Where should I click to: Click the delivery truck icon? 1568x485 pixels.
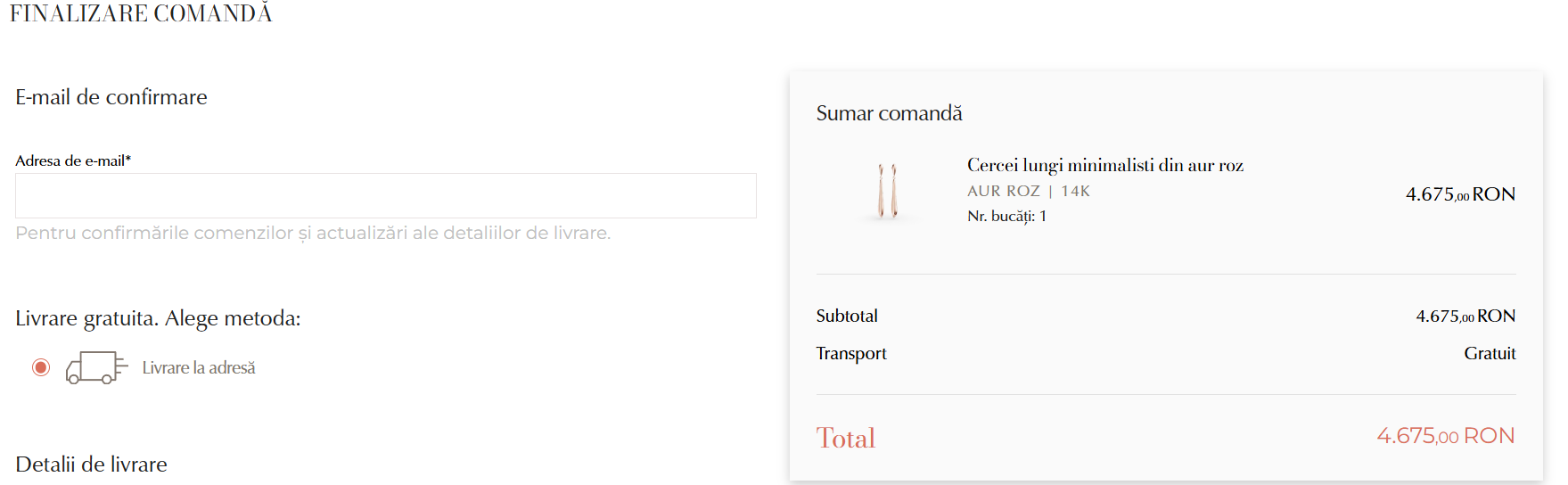click(x=95, y=367)
